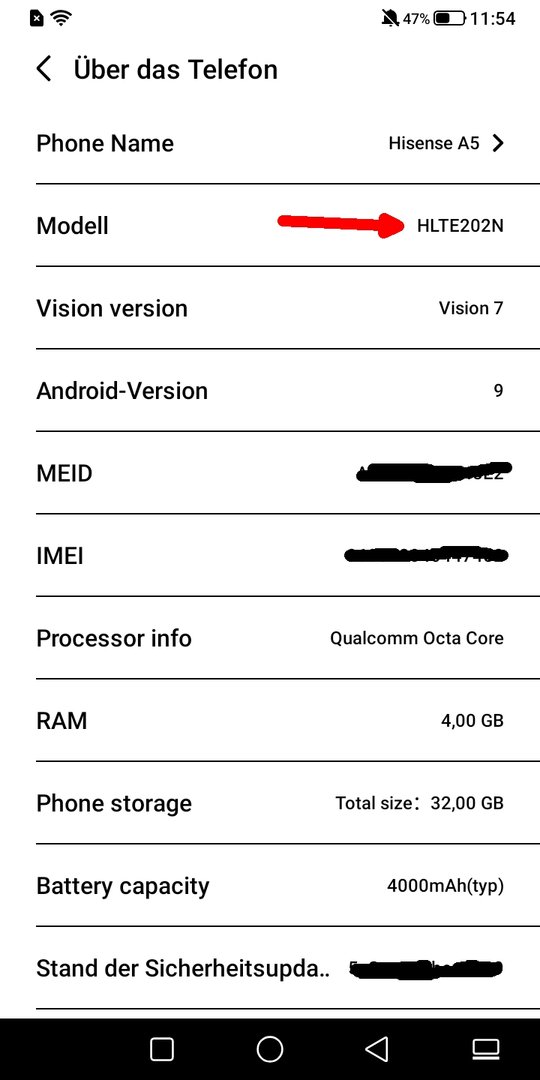Viewport: 540px width, 1080px height.
Task: Tap the rightmost navigation bar screen icon
Action: [x=485, y=1049]
